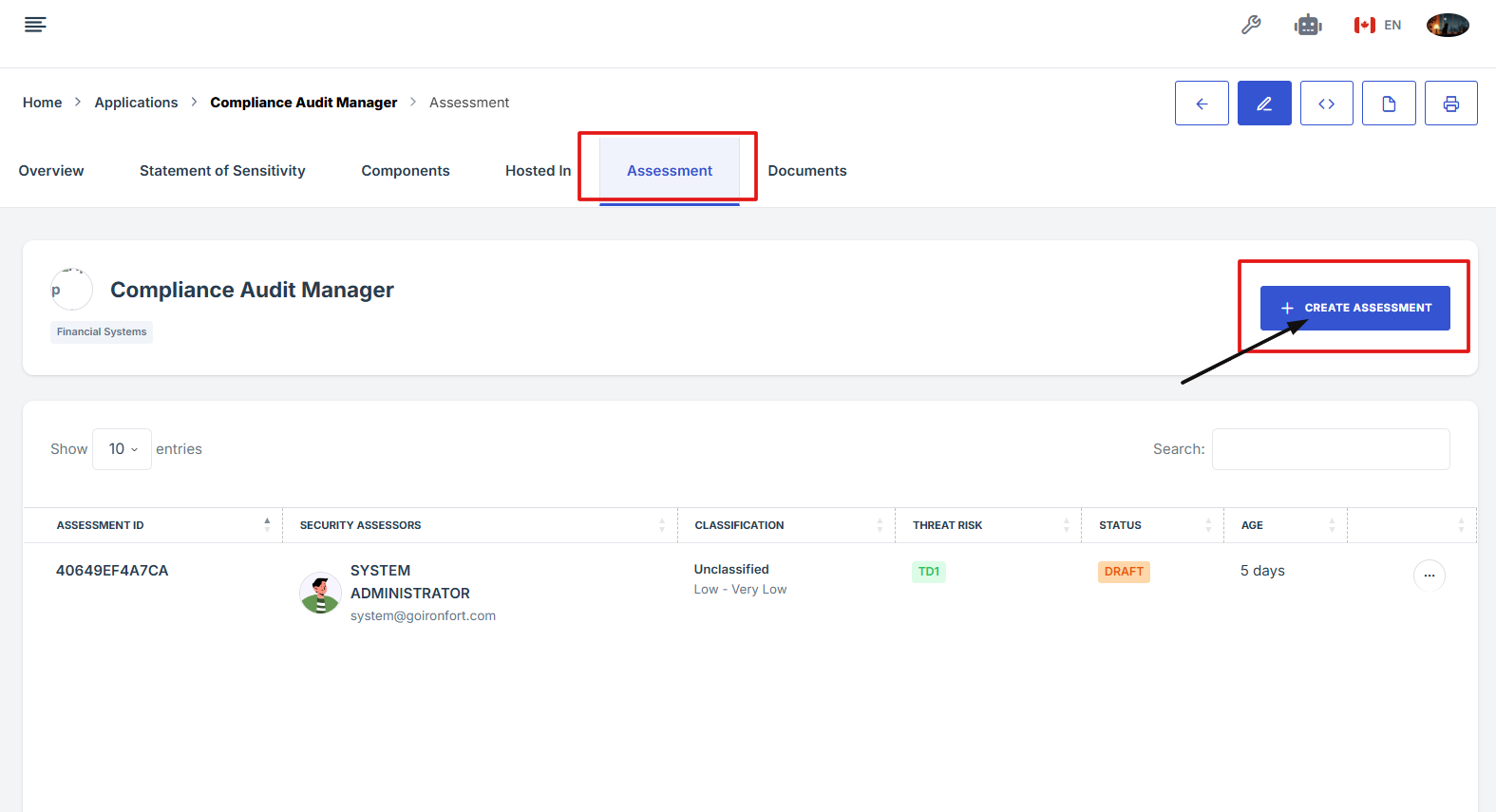This screenshot has width=1496, height=812.
Task: Click the Create Assessment button
Action: click(x=1354, y=308)
